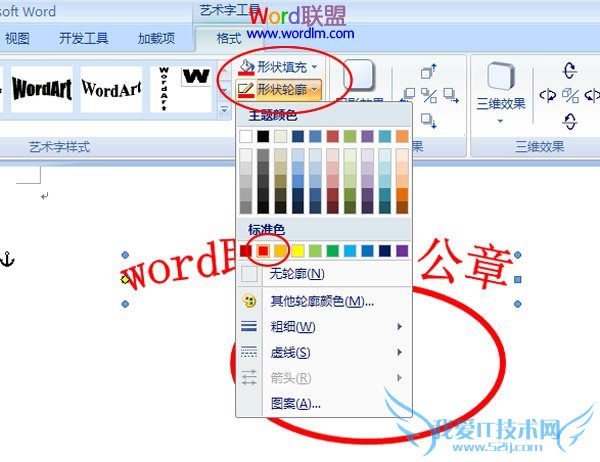
Task: Choose the vertical WordArt style thumbnail
Action: pyautogui.click(x=164, y=89)
